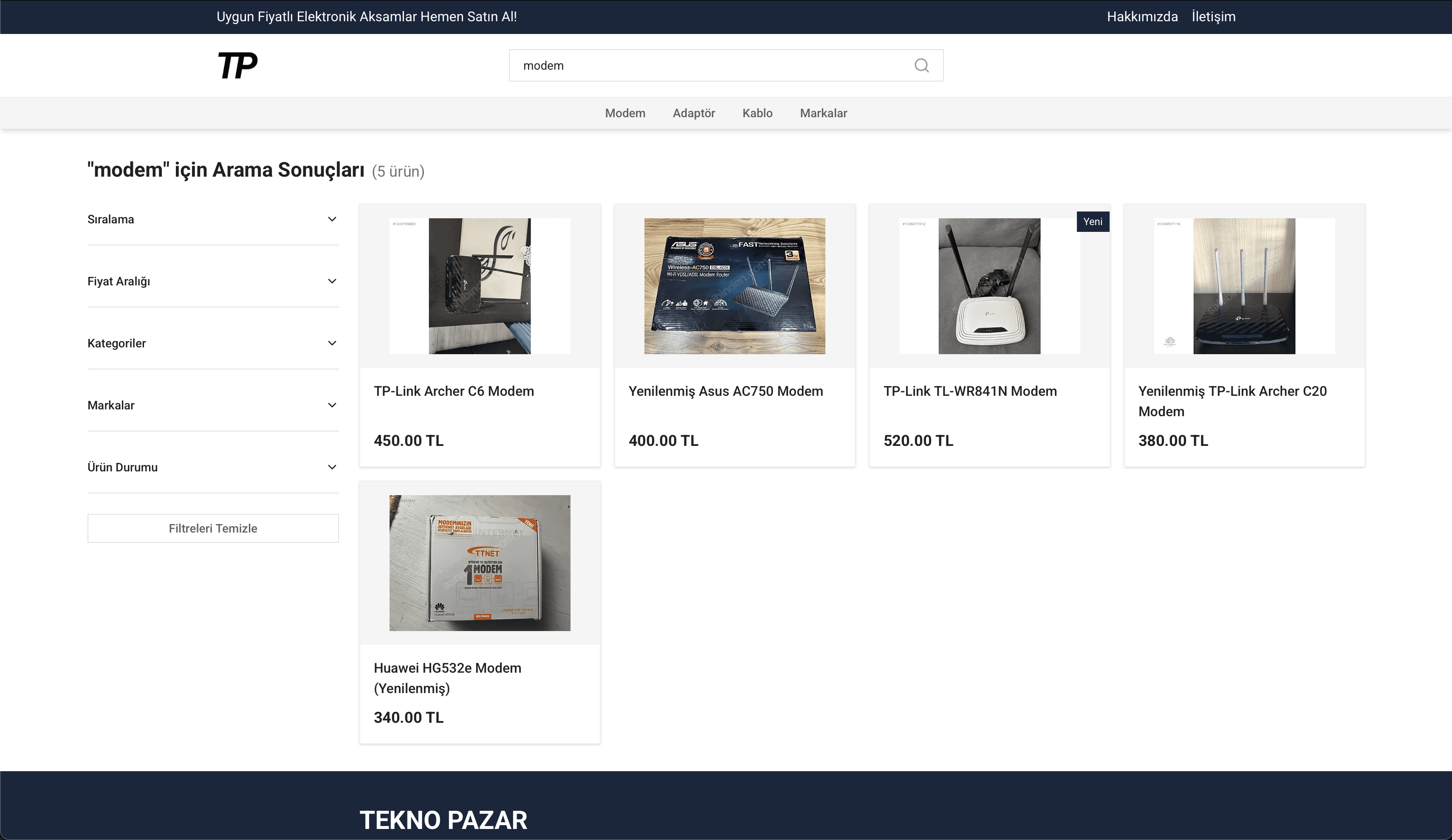Open TP-Link Archer C6 Modem photo
Image resolution: width=1452 pixels, height=840 pixels.
pyautogui.click(x=480, y=286)
